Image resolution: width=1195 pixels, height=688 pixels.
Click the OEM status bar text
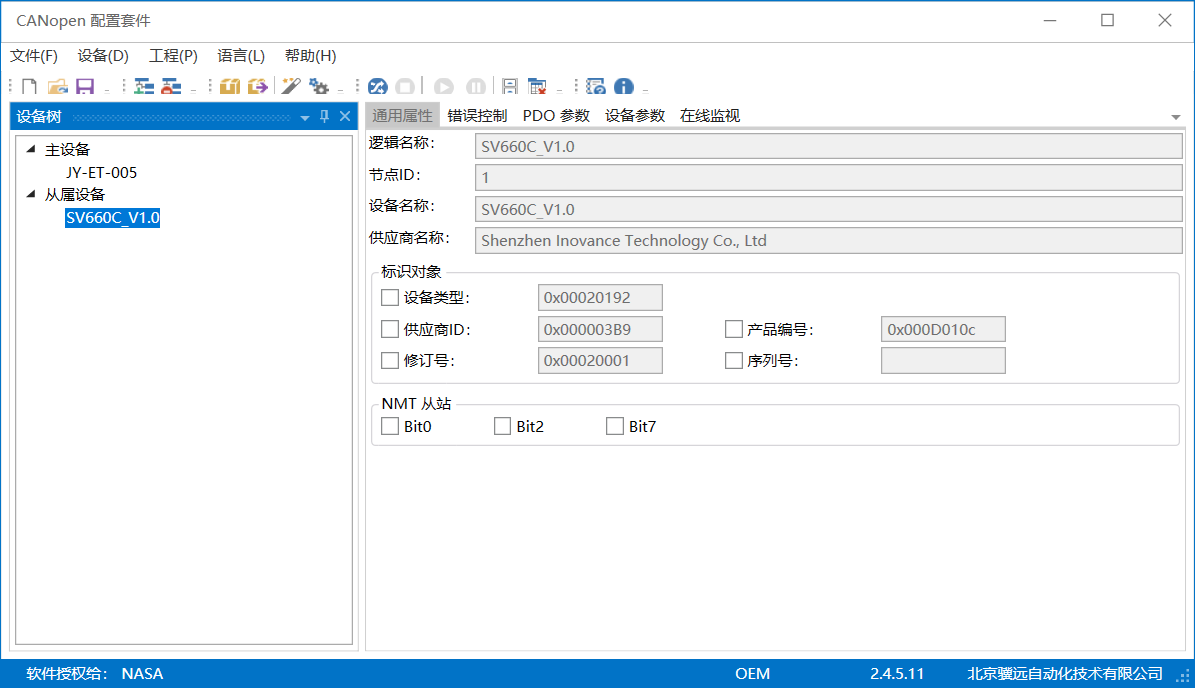point(752,674)
